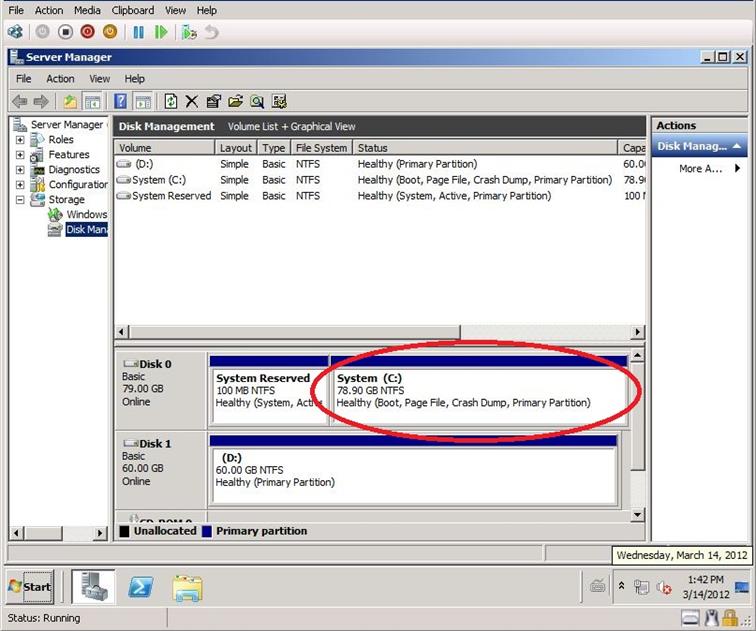Open the blue Help question mark icon
The width and height of the screenshot is (756, 631).
(x=120, y=101)
